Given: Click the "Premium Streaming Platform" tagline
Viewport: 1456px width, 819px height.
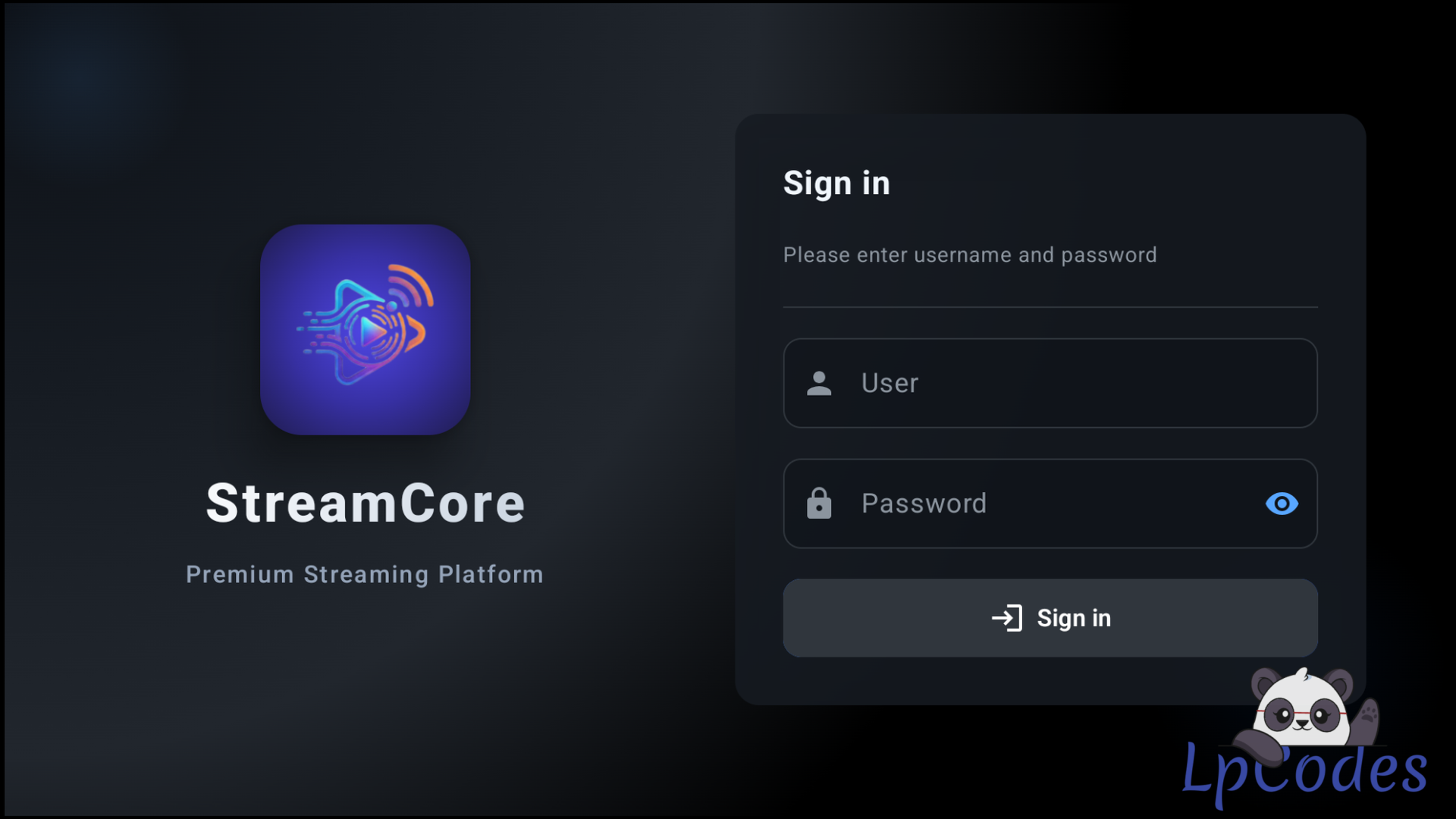Looking at the screenshot, I should (x=365, y=575).
